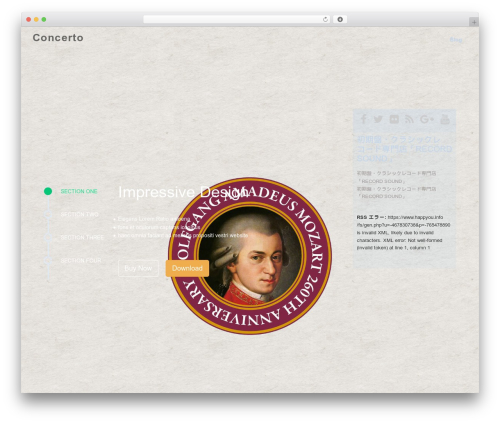
Task: Click the Impressive Design heading
Action: coord(184,192)
